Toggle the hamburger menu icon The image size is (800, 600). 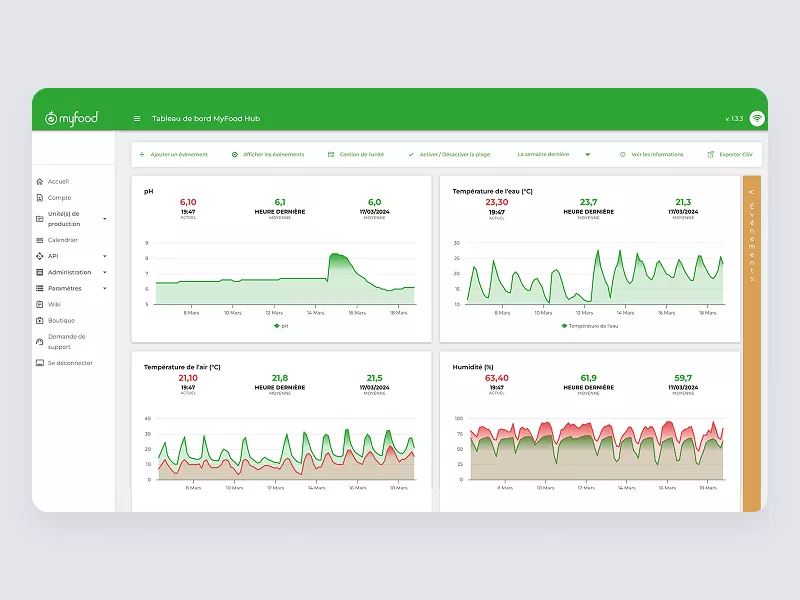click(x=137, y=118)
